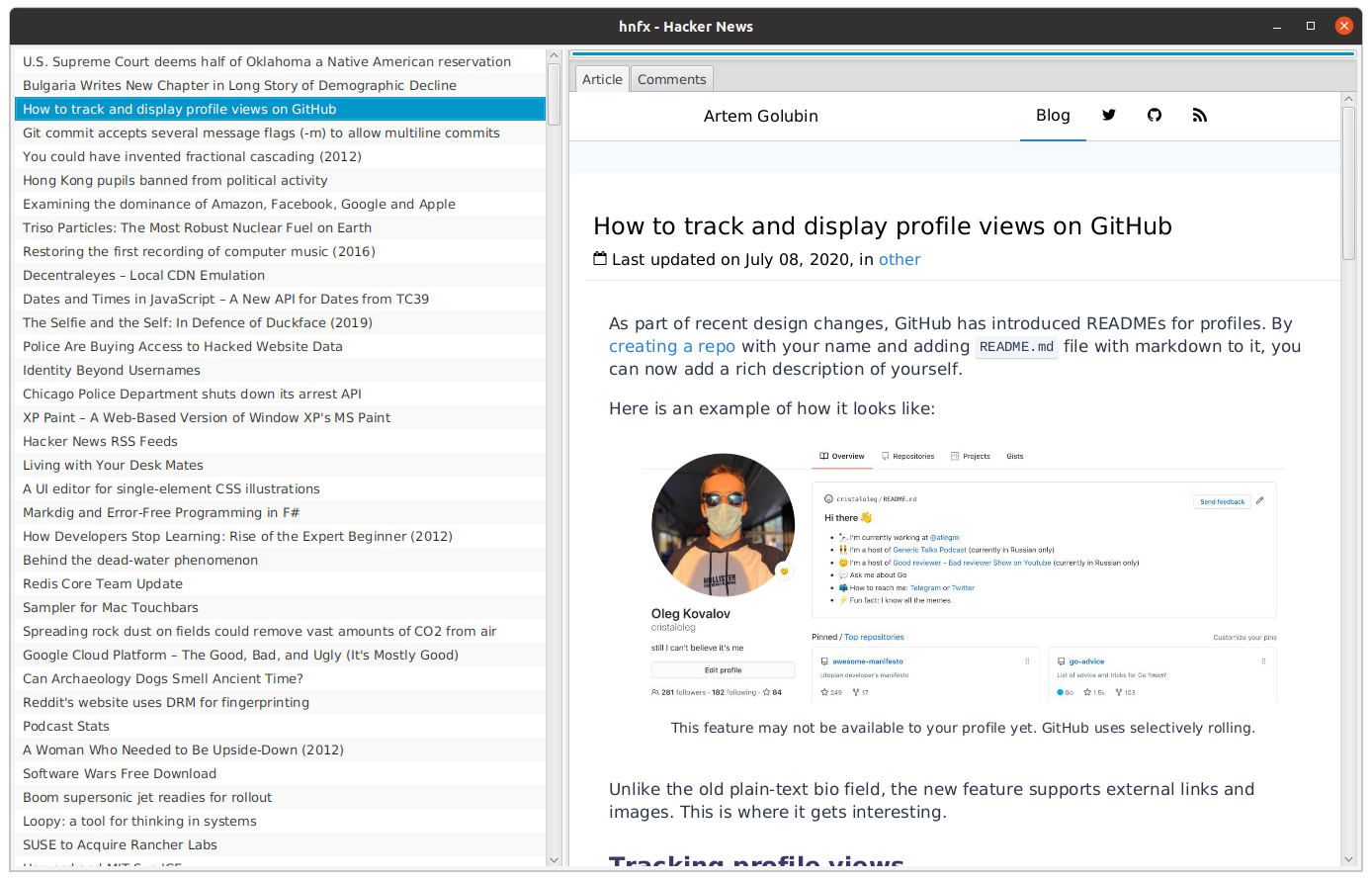Select 'Software Wars Free Download' story
Image resolution: width=1372 pixels, height=881 pixels.
[280, 773]
